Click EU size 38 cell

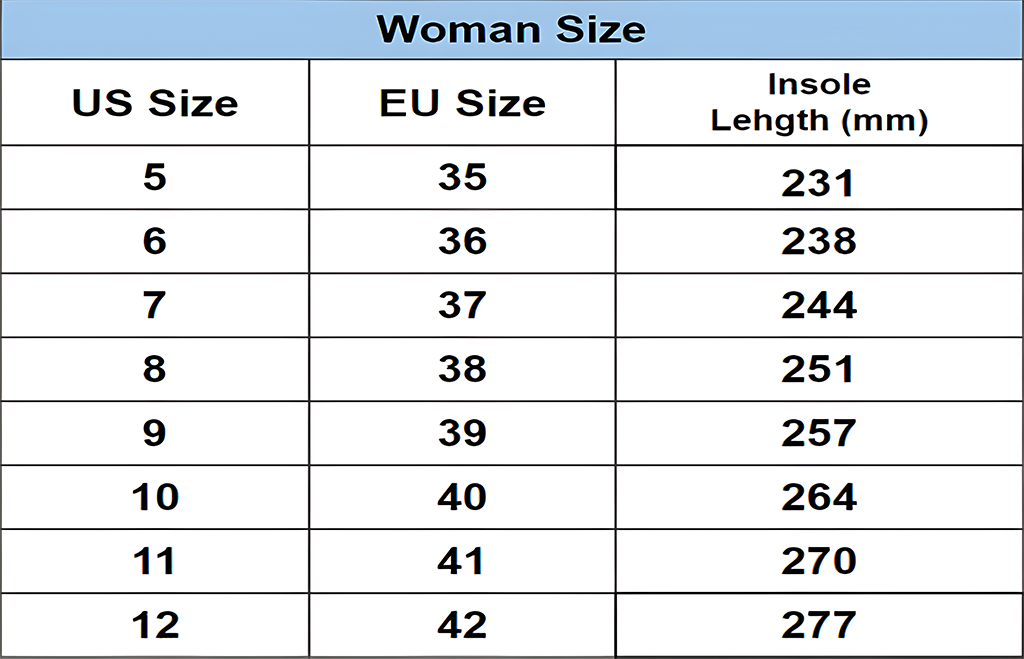462,369
